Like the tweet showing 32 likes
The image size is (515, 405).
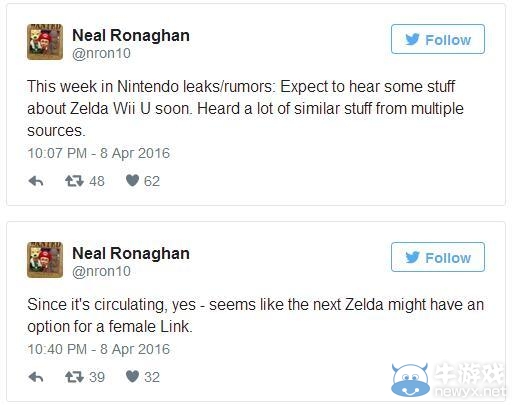[x=132, y=377]
